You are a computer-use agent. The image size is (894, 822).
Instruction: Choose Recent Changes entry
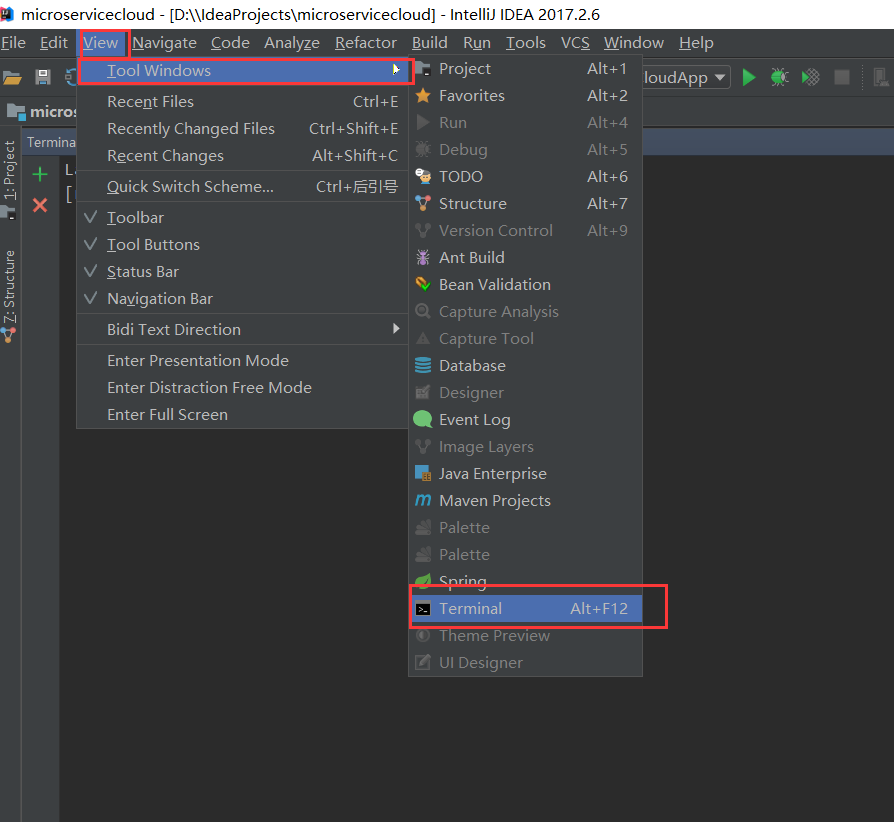coord(242,156)
